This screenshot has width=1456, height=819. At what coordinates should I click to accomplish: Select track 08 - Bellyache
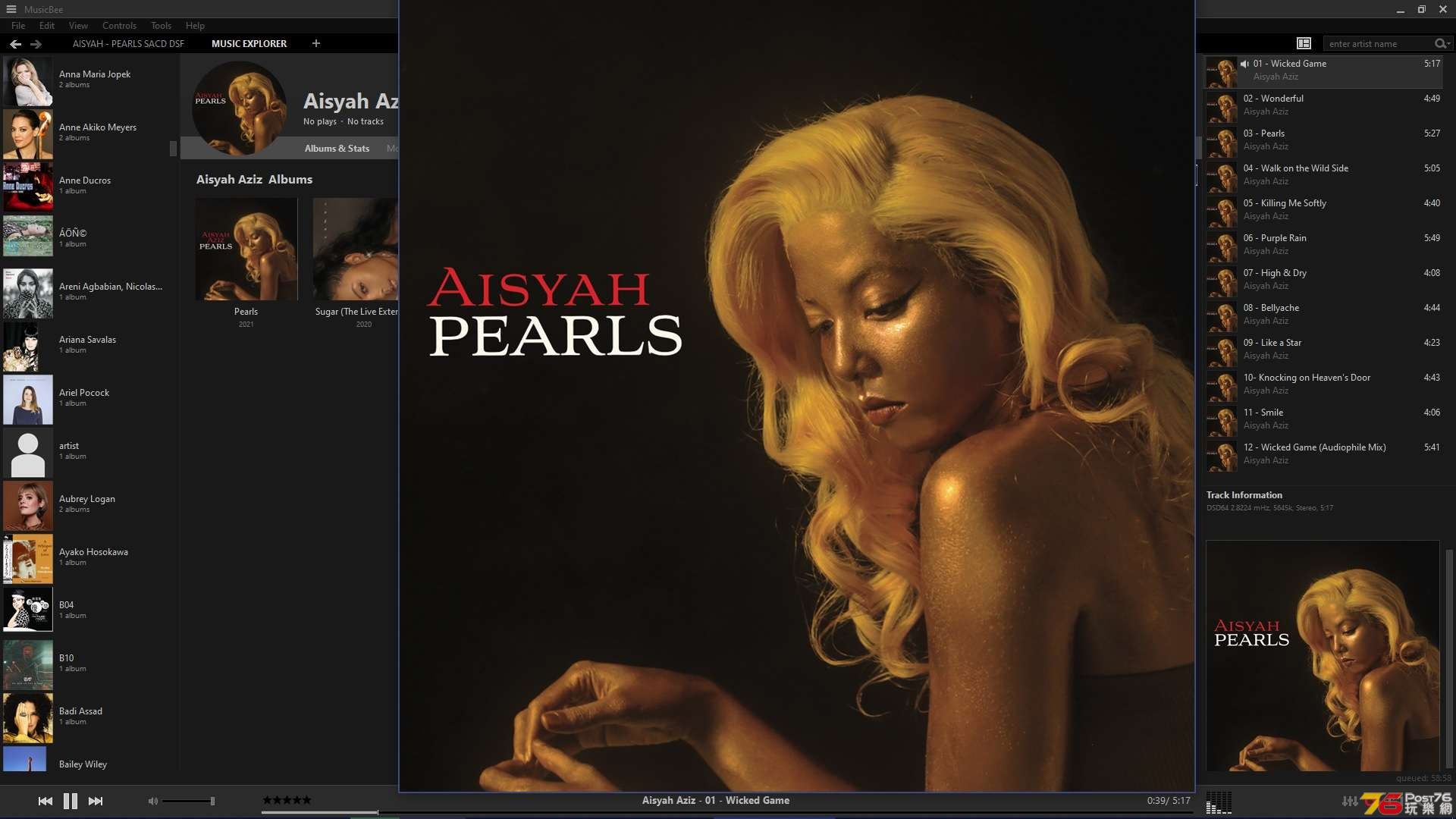[x=1323, y=315]
